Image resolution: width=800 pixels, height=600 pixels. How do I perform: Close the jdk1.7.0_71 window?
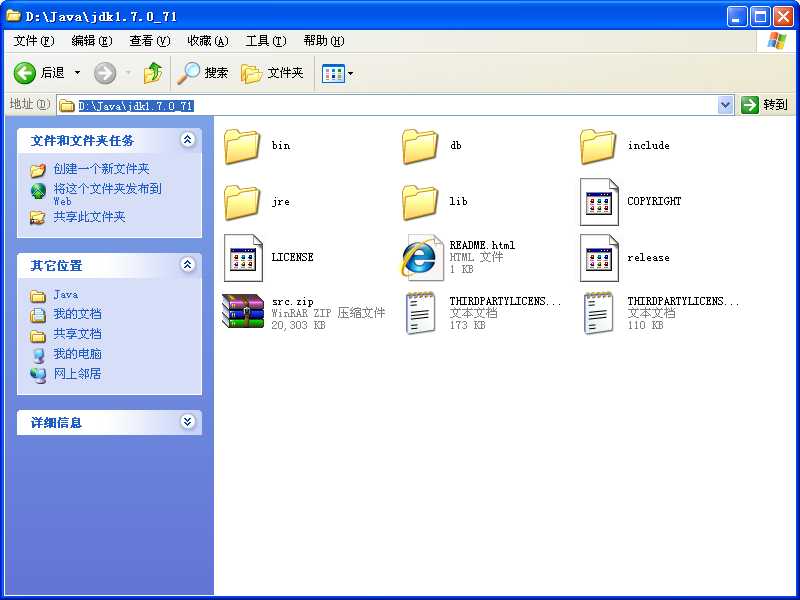783,17
